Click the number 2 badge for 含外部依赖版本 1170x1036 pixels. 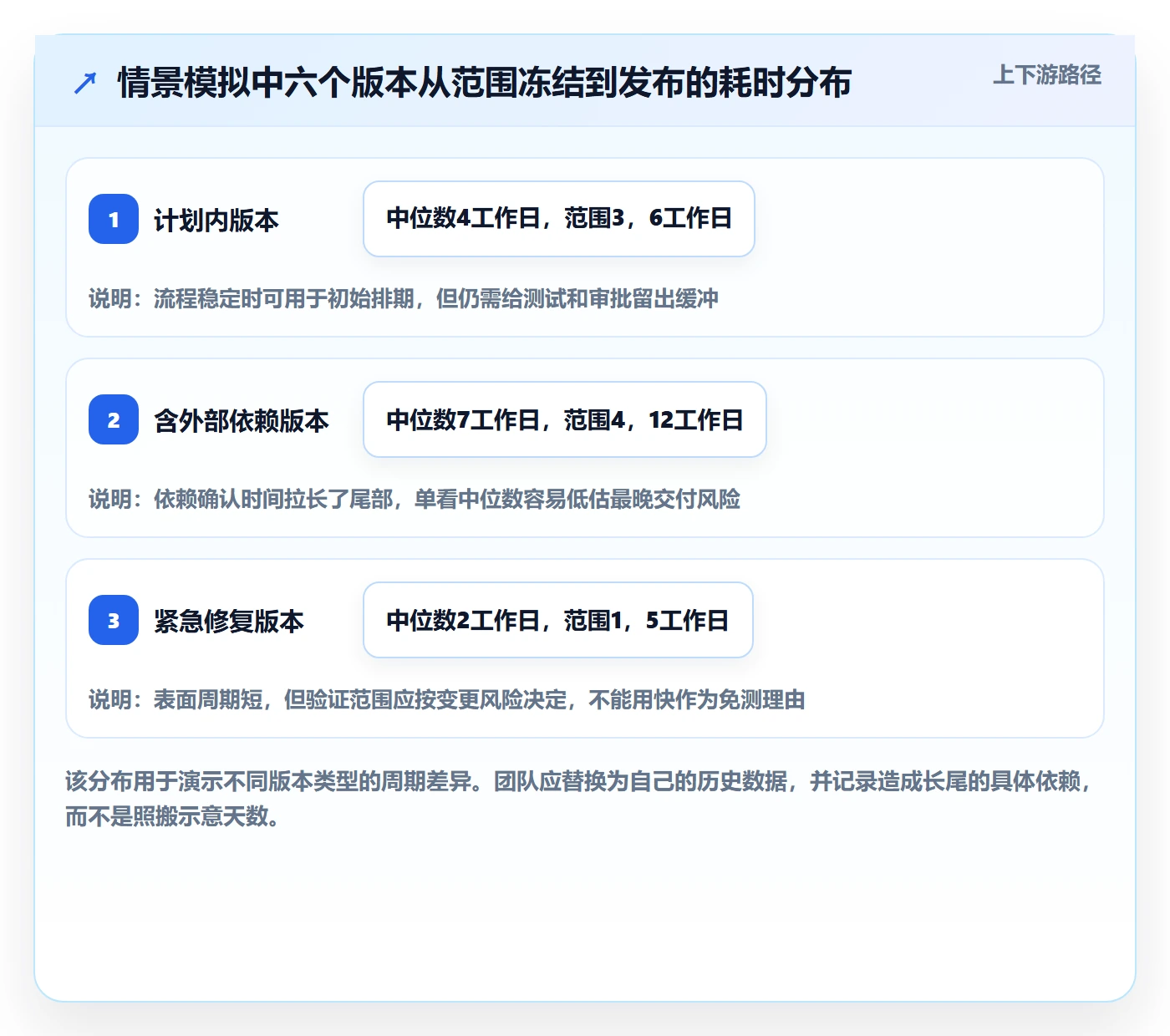114,419
